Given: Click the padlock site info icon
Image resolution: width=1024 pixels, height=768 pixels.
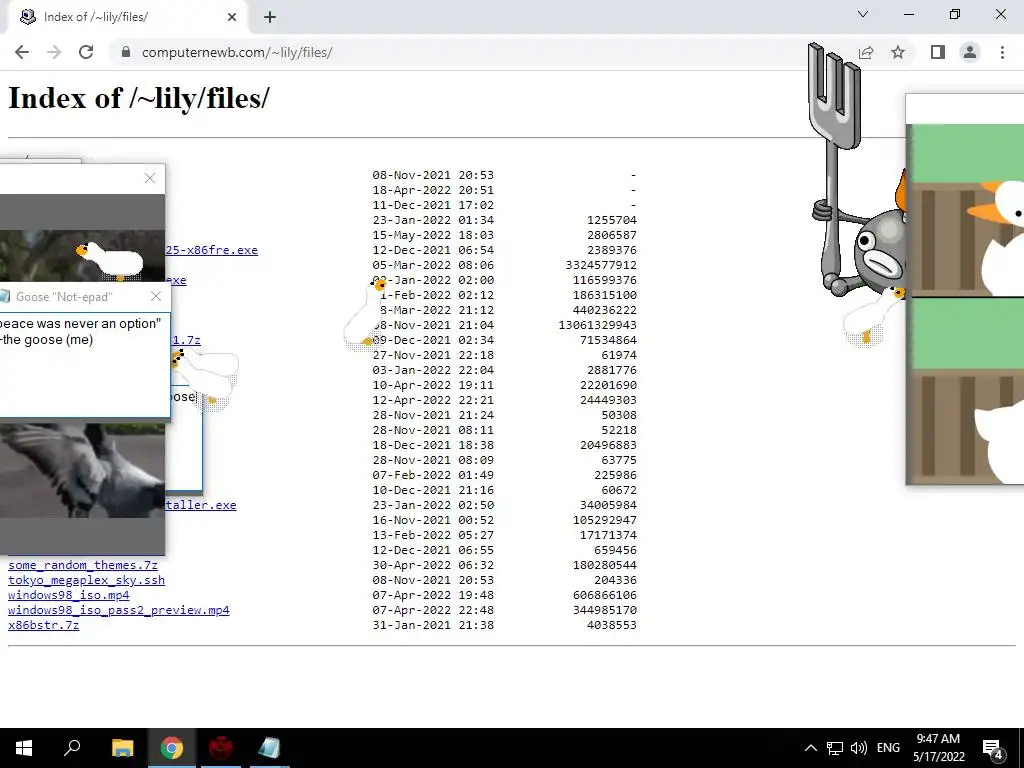Looking at the screenshot, I should click(x=126, y=52).
